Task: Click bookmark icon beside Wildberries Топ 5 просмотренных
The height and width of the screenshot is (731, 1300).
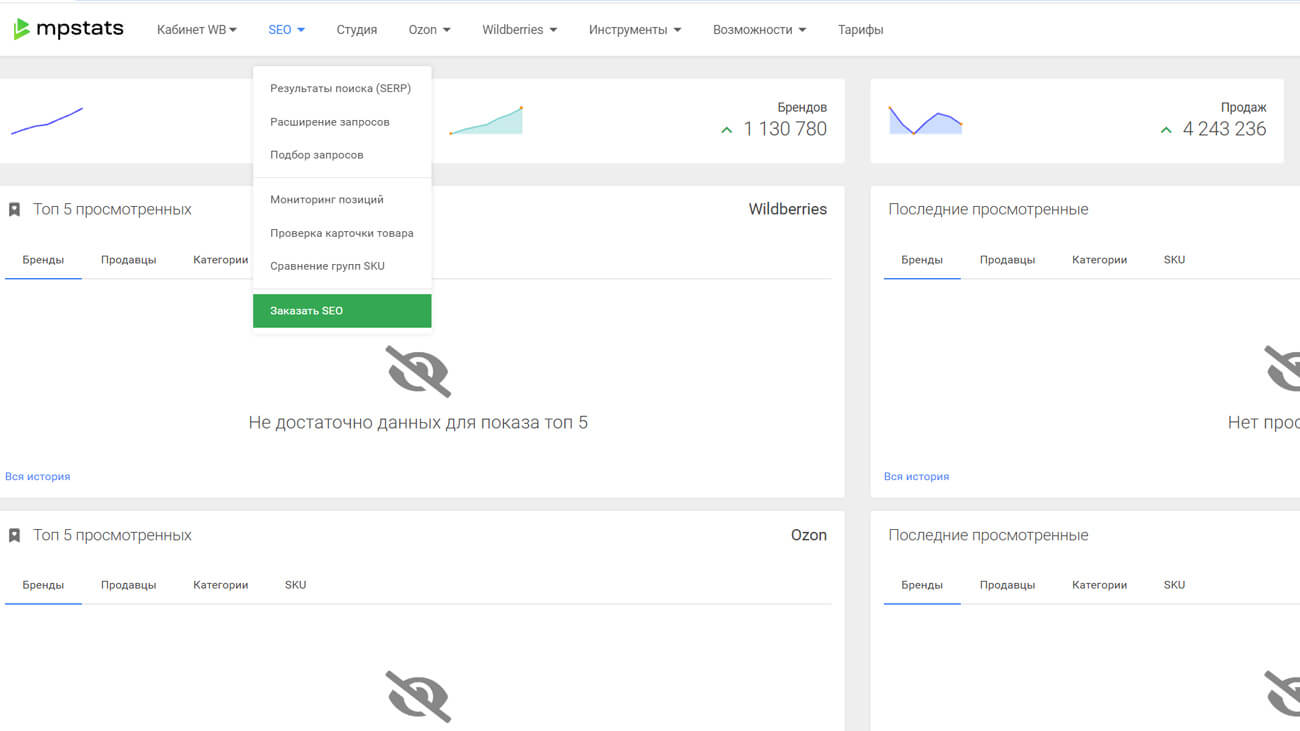Action: (x=14, y=210)
